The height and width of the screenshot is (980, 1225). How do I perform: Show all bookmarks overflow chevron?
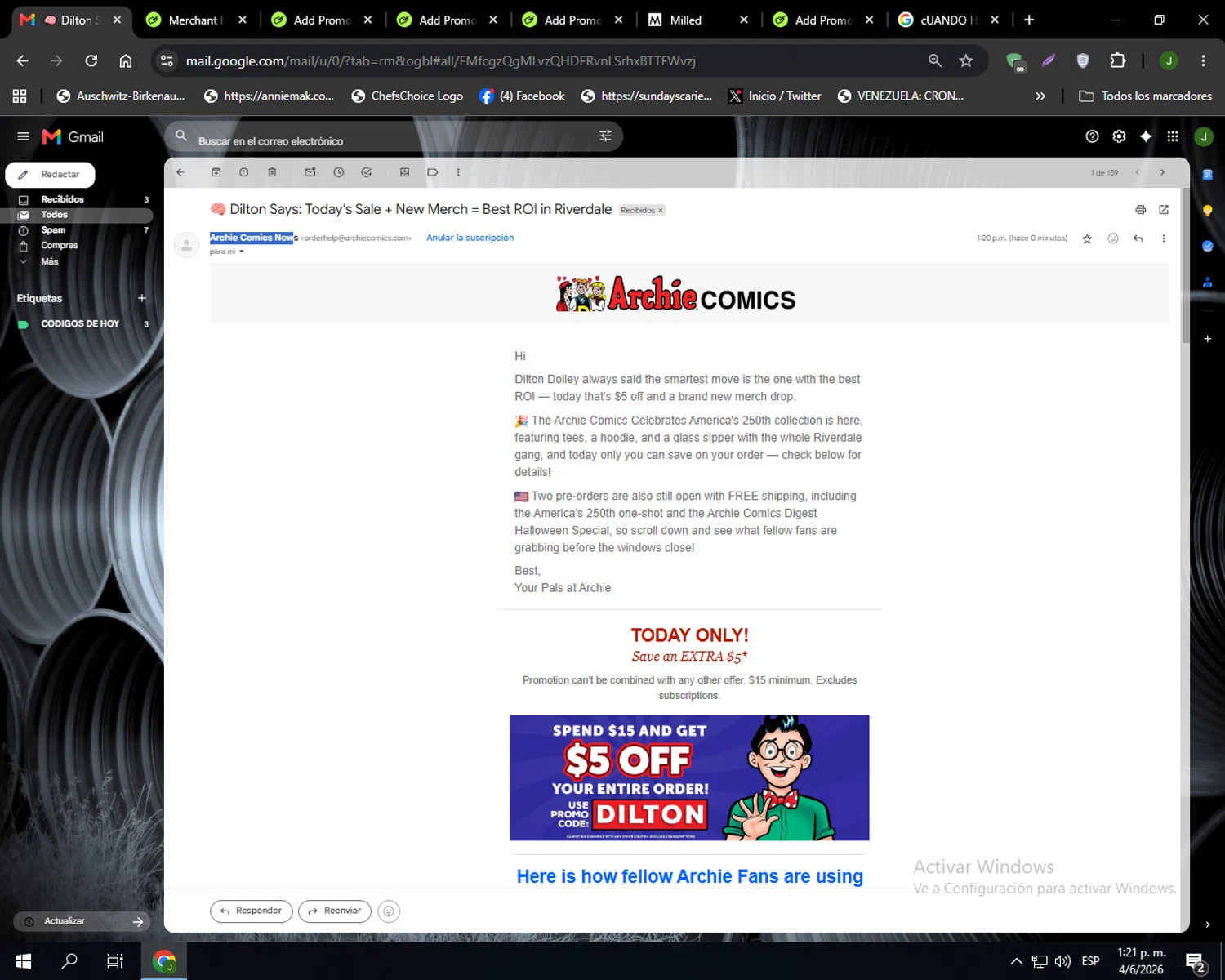[x=1040, y=96]
